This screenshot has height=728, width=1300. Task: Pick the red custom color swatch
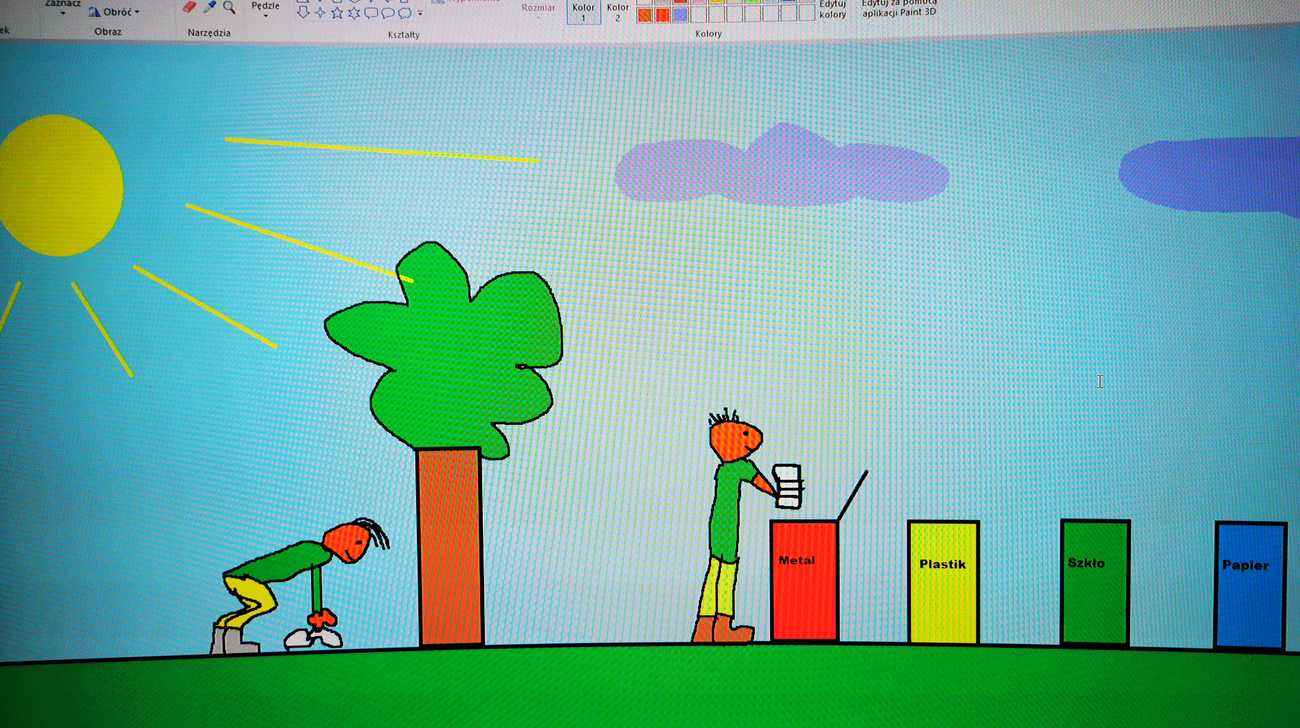[x=662, y=14]
